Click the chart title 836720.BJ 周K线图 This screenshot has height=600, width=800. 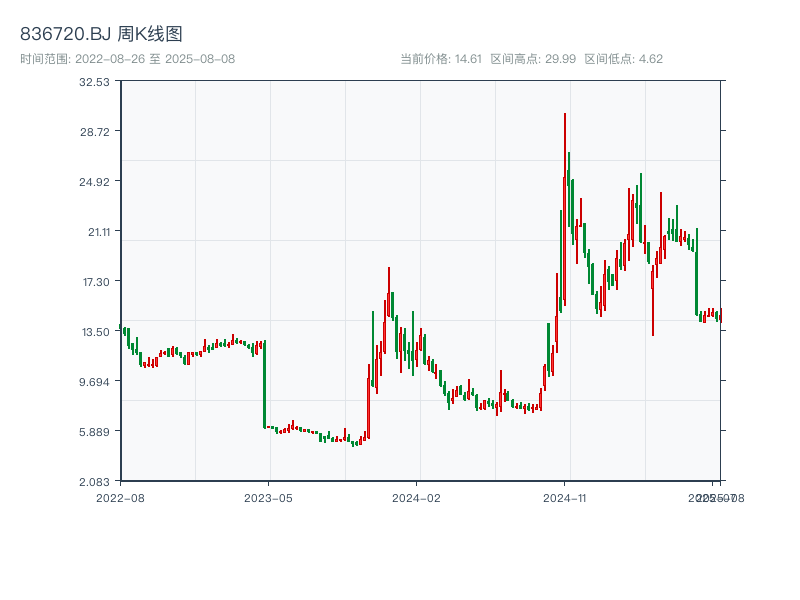(101, 34)
